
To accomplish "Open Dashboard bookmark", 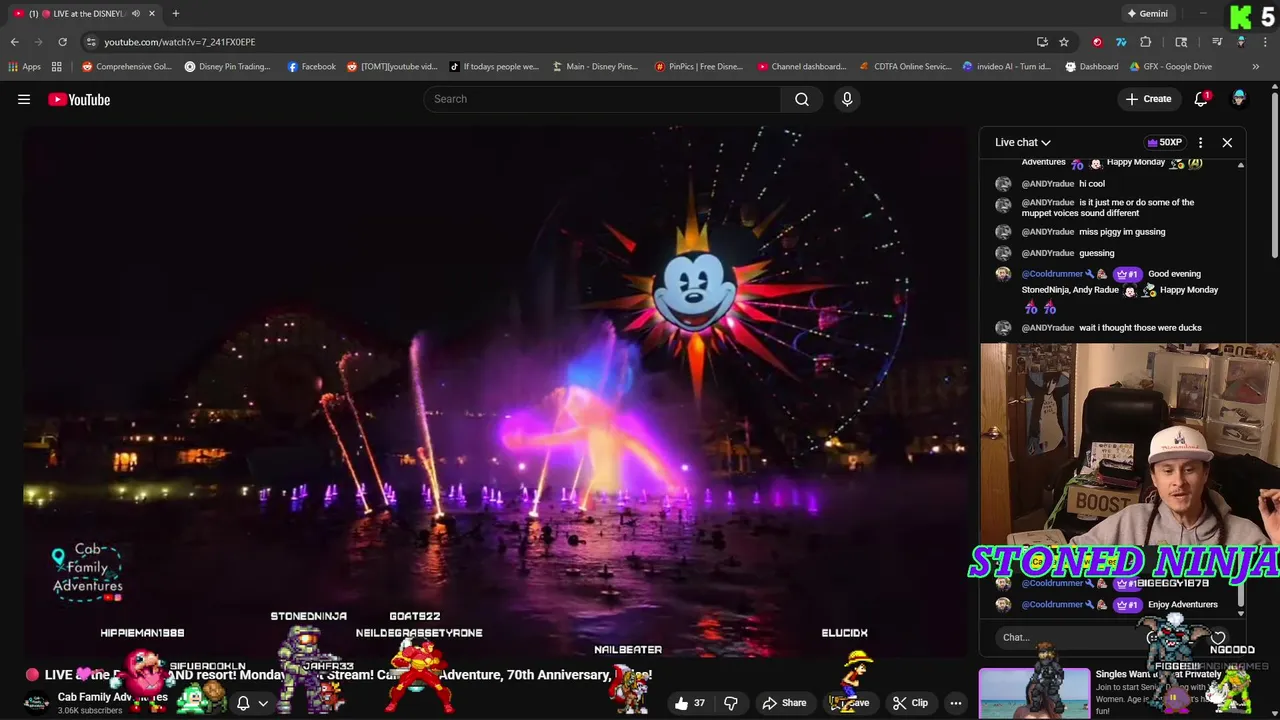I will 1091,67.
